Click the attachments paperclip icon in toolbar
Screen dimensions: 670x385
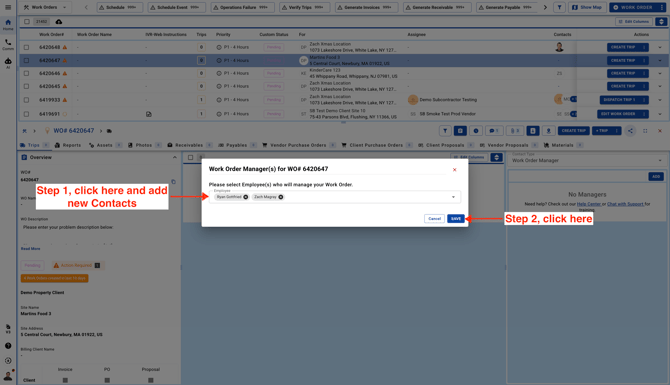(515, 131)
